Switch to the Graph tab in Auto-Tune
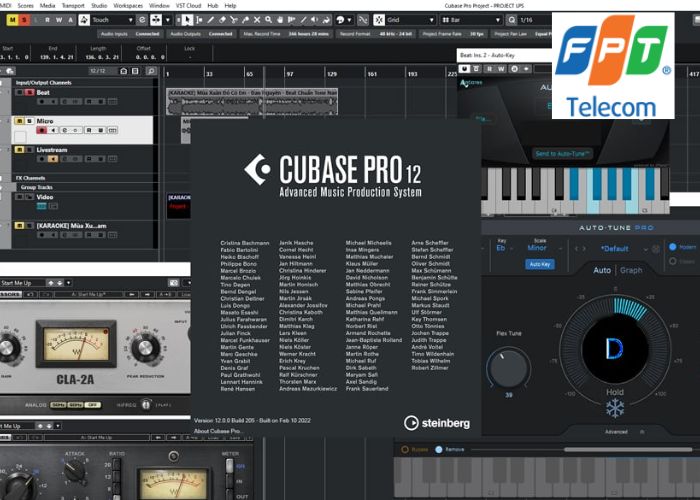 click(631, 270)
